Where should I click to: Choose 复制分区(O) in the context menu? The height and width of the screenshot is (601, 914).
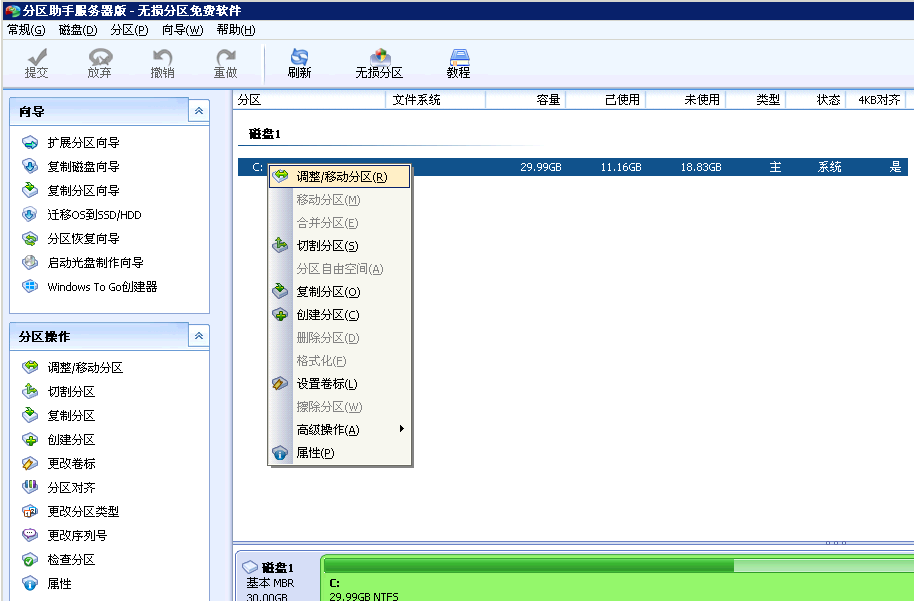340,291
